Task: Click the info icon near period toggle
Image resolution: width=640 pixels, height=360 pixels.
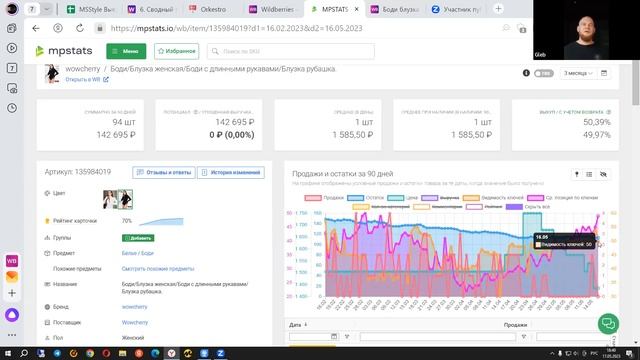Action: 526,73
